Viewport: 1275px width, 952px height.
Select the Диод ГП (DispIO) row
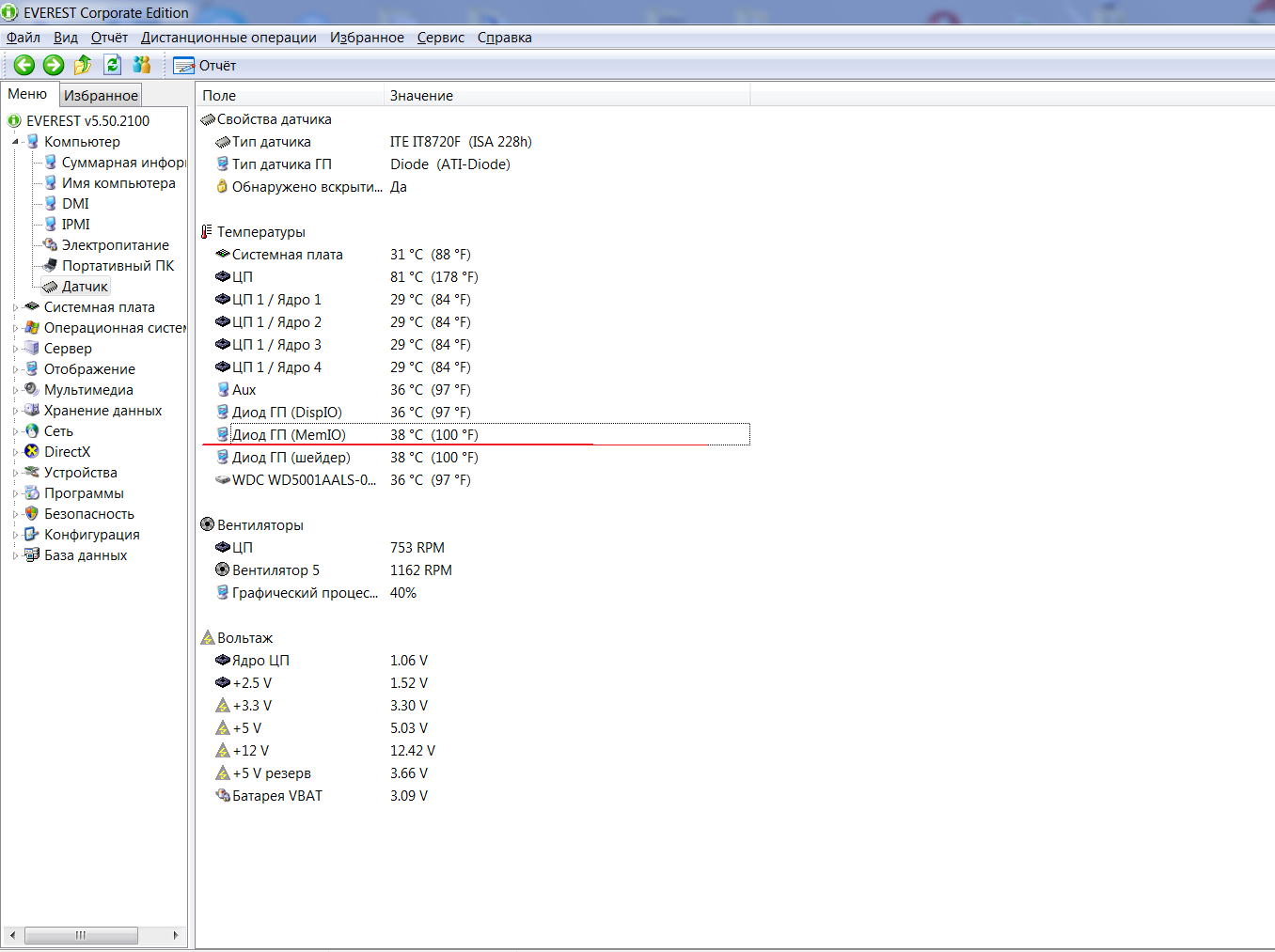point(474,413)
